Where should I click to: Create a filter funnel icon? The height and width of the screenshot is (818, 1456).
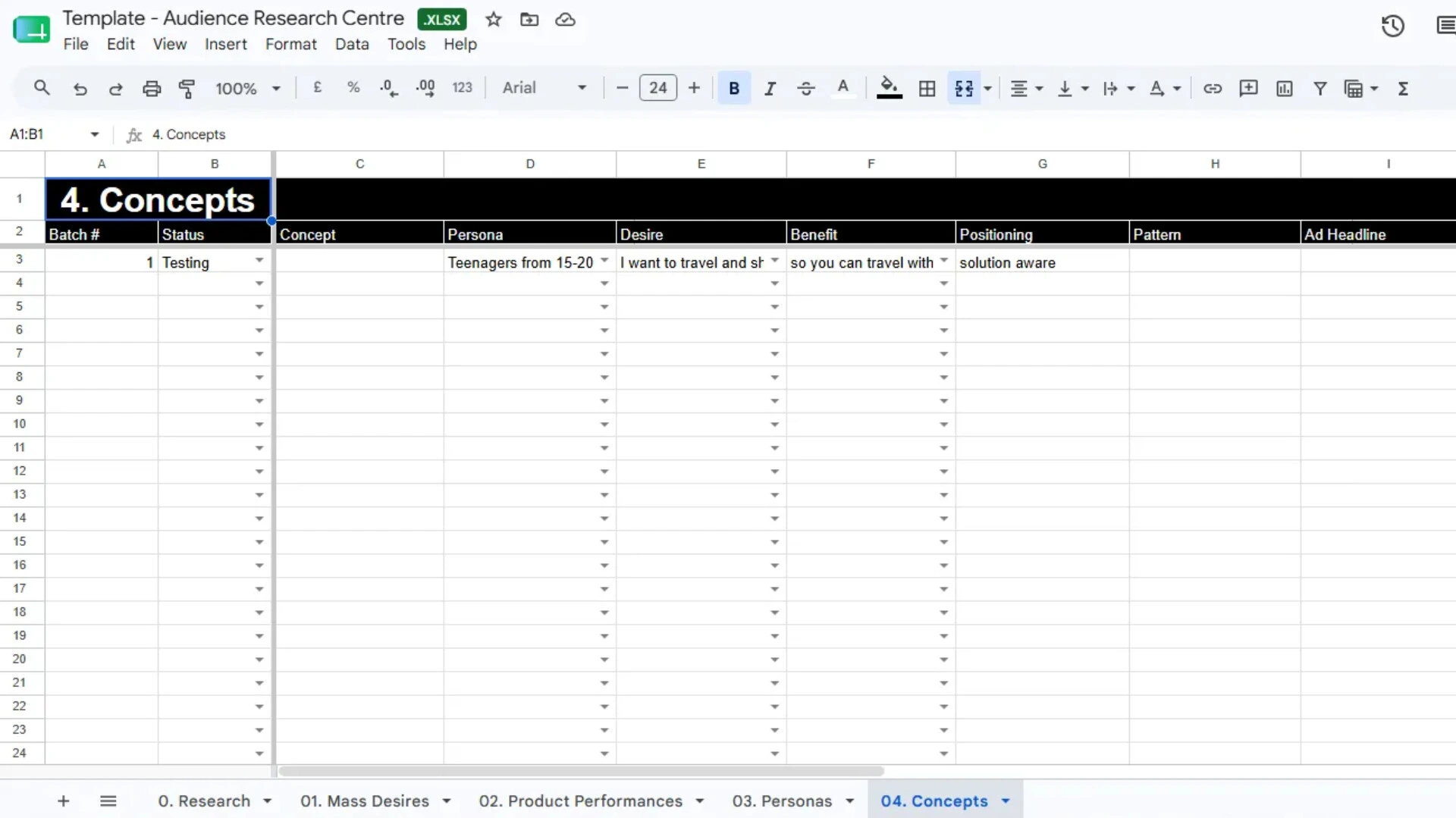(1320, 89)
